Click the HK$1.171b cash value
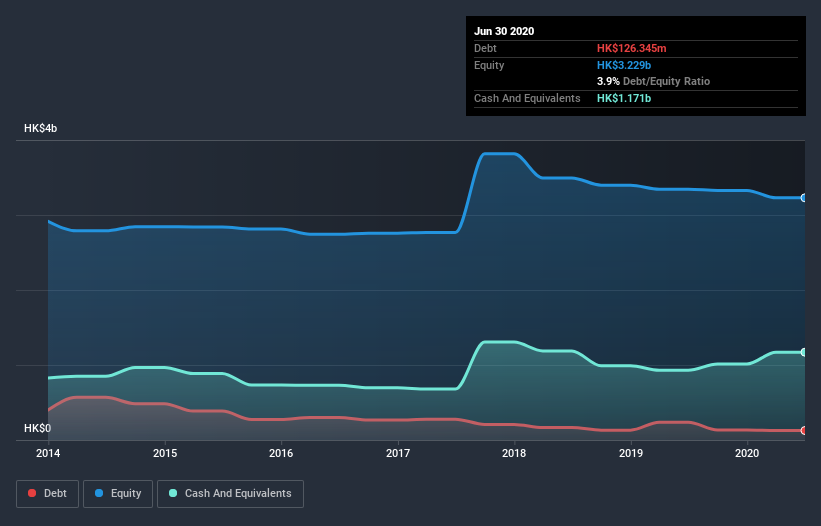This screenshot has width=821, height=526. (x=624, y=98)
